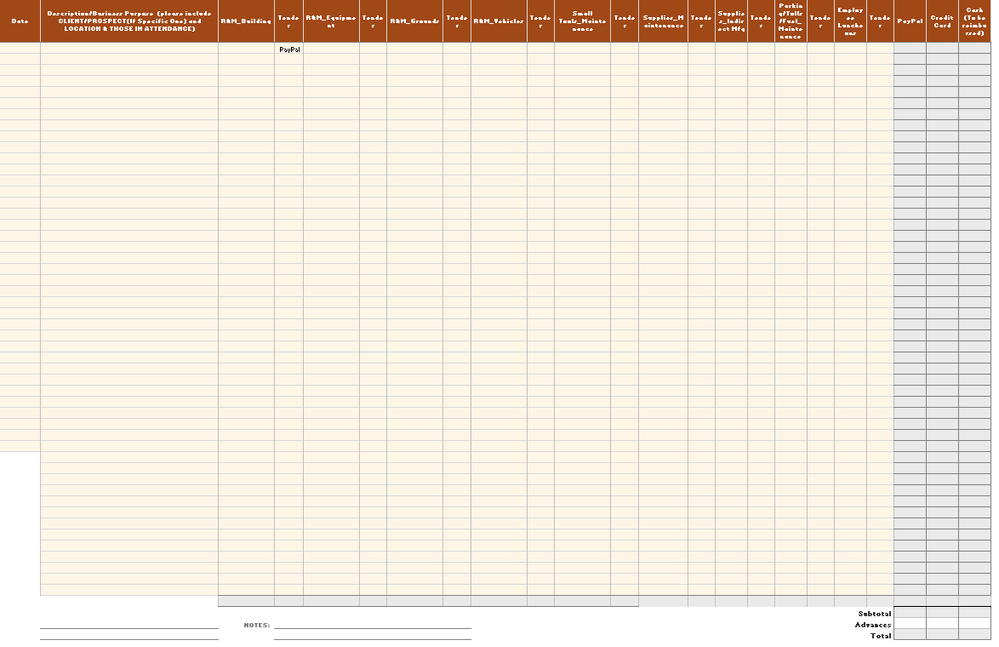
Task: Select the first-row Date cell
Action: 20,48
